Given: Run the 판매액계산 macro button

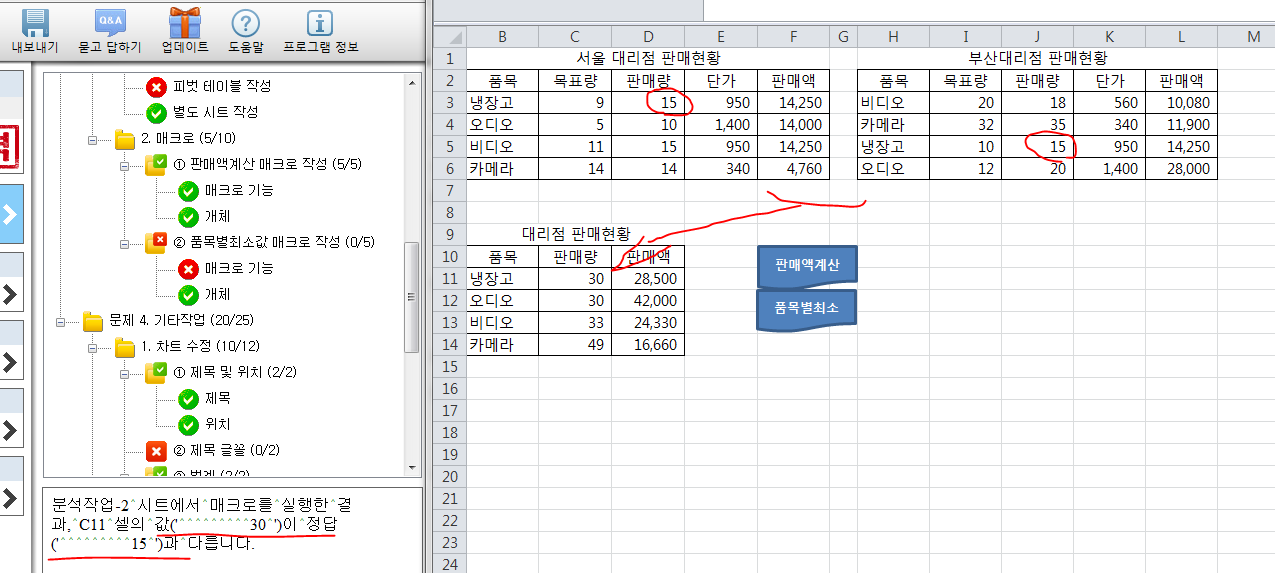Looking at the screenshot, I should (806, 266).
